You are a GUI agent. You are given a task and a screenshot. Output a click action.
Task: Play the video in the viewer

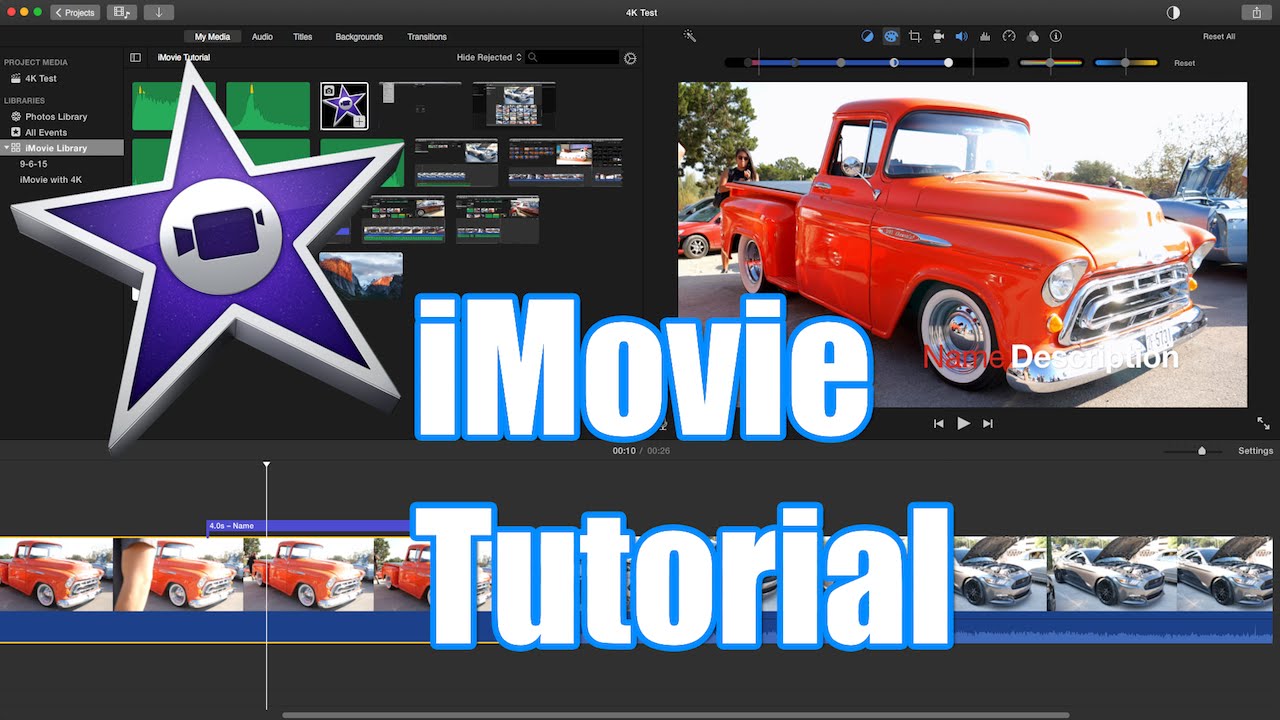(x=963, y=424)
